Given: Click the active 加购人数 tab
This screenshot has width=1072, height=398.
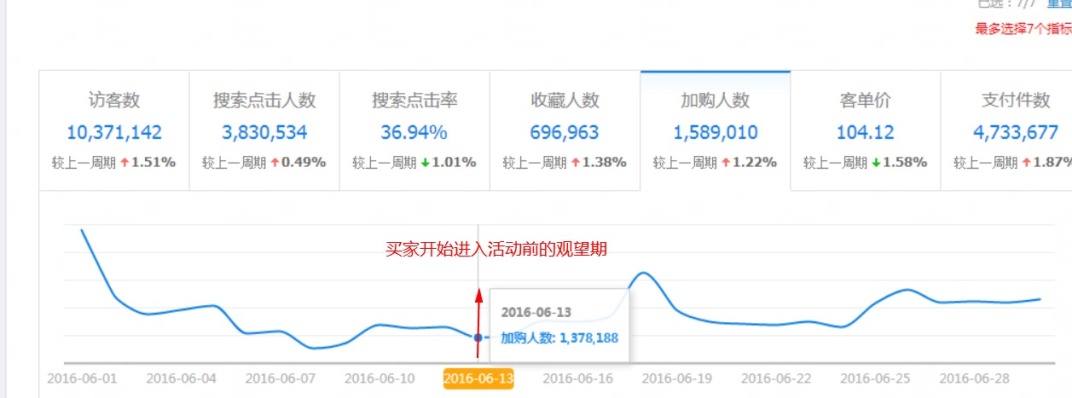Looking at the screenshot, I should click(x=716, y=131).
